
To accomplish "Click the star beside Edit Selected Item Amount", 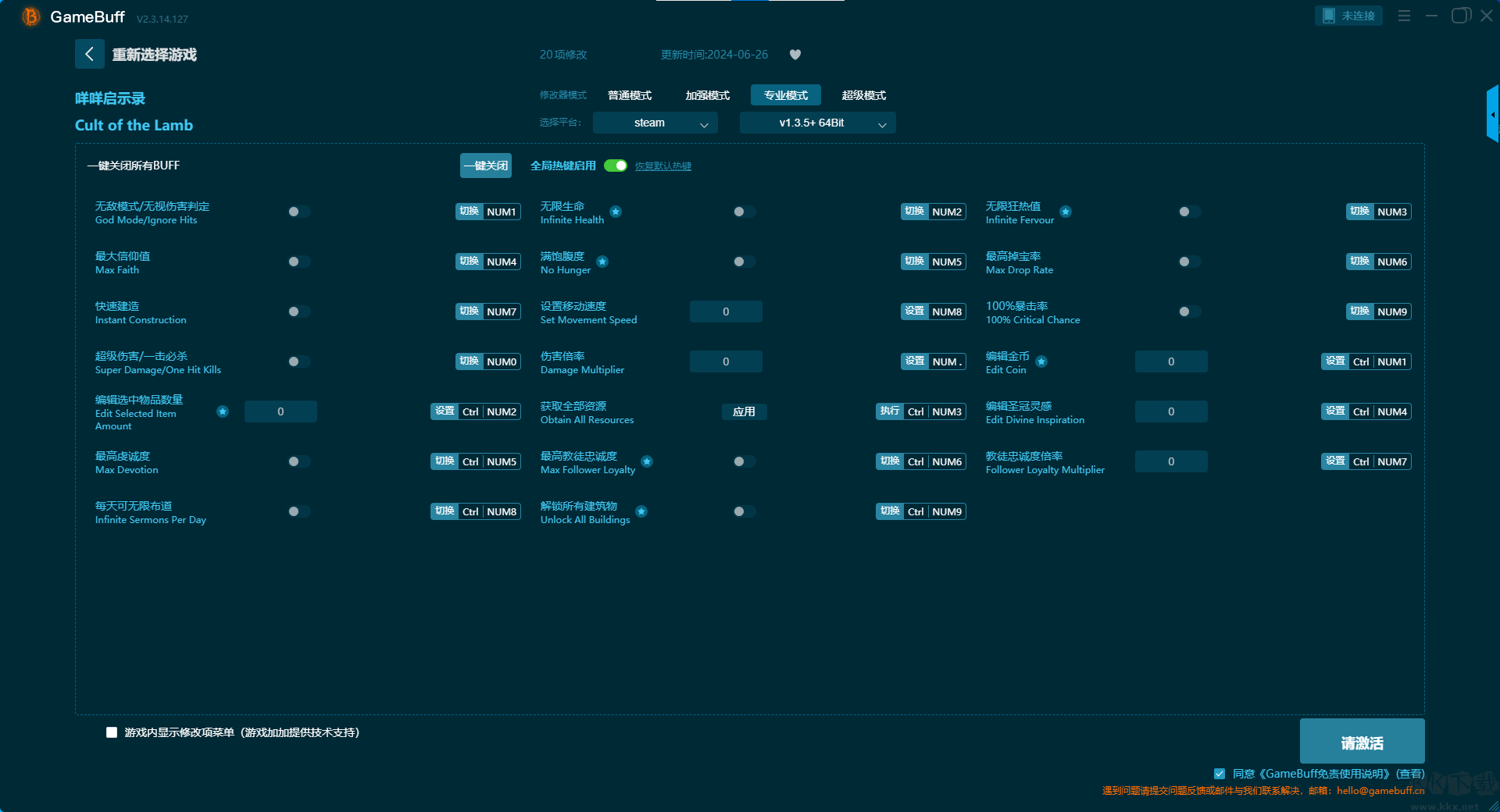I will (223, 411).
